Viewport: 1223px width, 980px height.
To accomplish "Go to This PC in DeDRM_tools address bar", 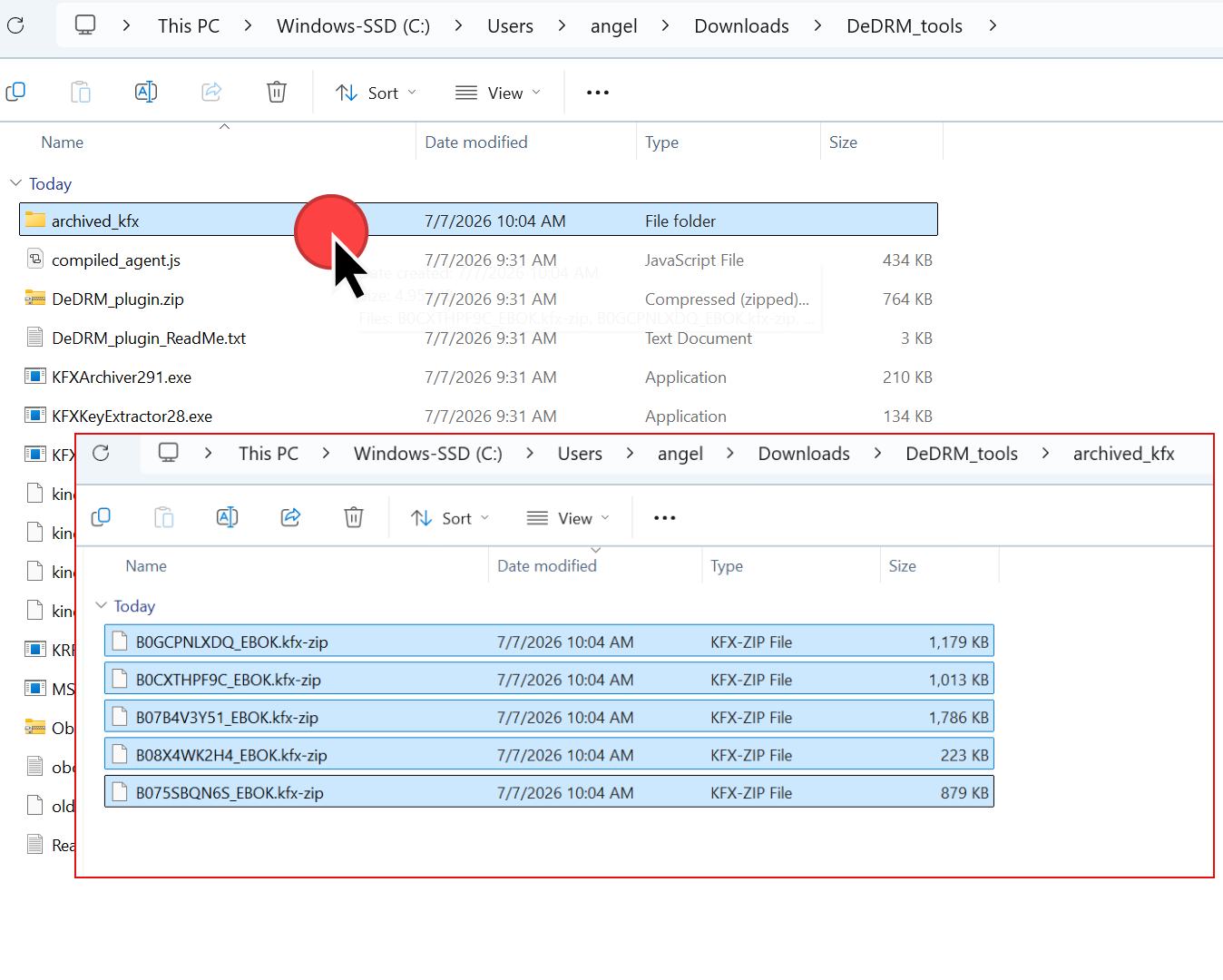I will point(189,25).
